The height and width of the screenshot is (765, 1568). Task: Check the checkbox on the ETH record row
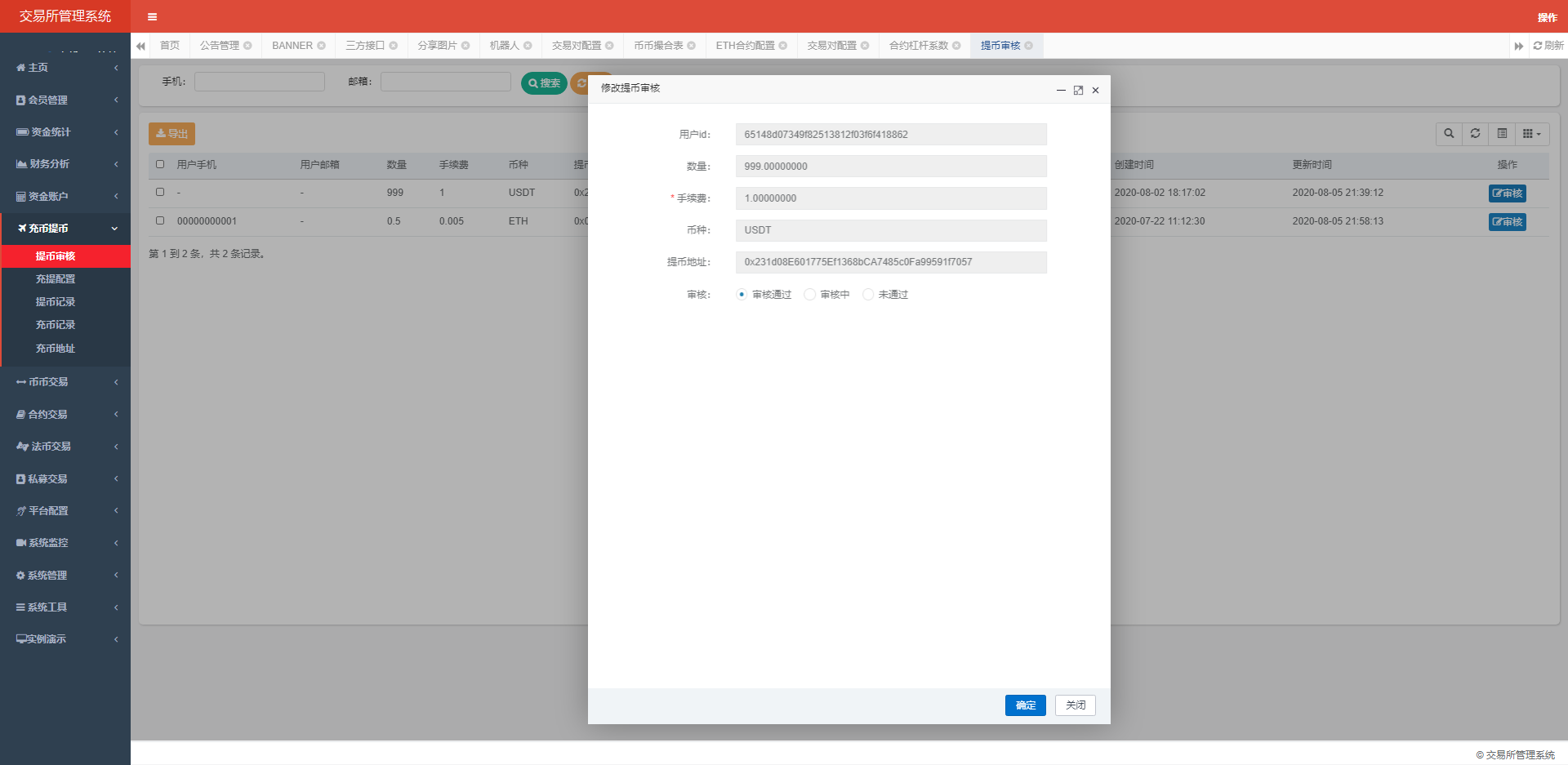coord(159,220)
